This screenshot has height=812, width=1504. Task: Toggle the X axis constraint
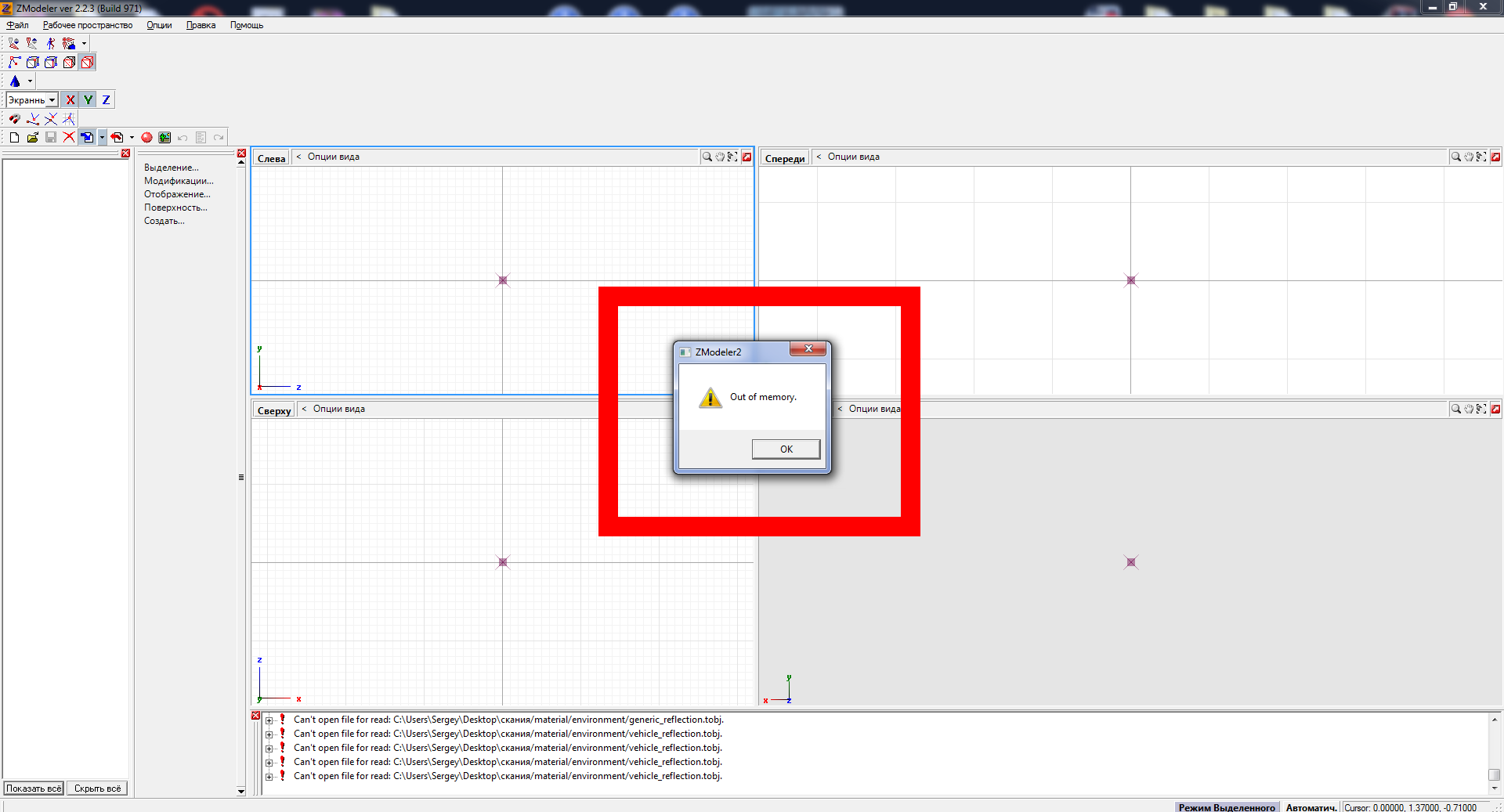(x=70, y=99)
